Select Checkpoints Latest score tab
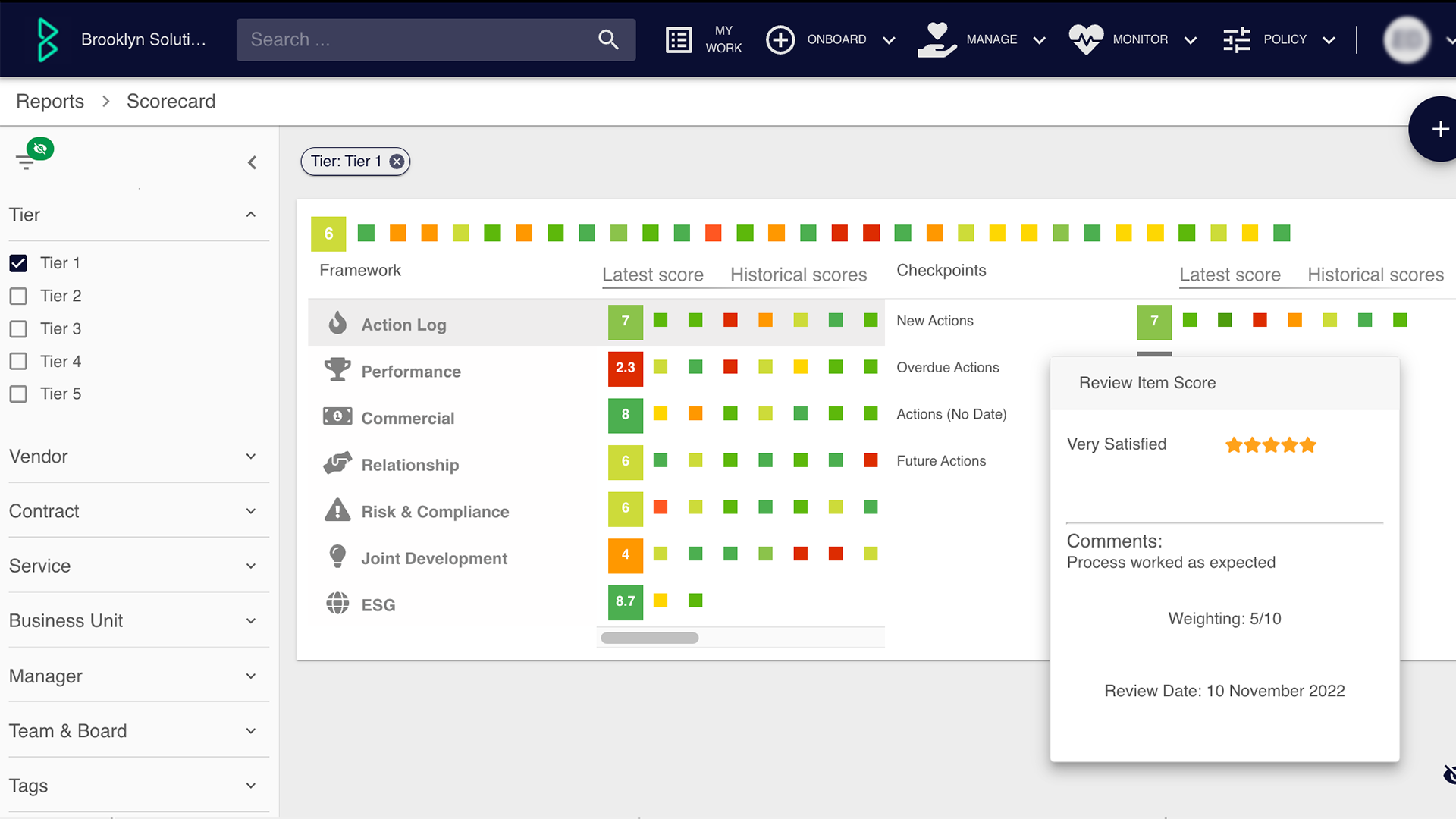Viewport: 1456px width, 819px height. 1230,275
